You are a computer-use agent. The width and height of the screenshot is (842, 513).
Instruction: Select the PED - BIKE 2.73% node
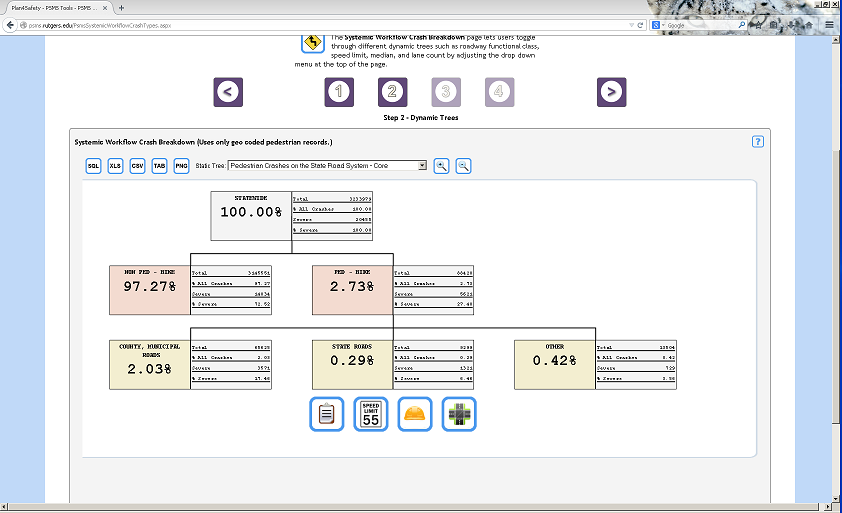coord(352,290)
